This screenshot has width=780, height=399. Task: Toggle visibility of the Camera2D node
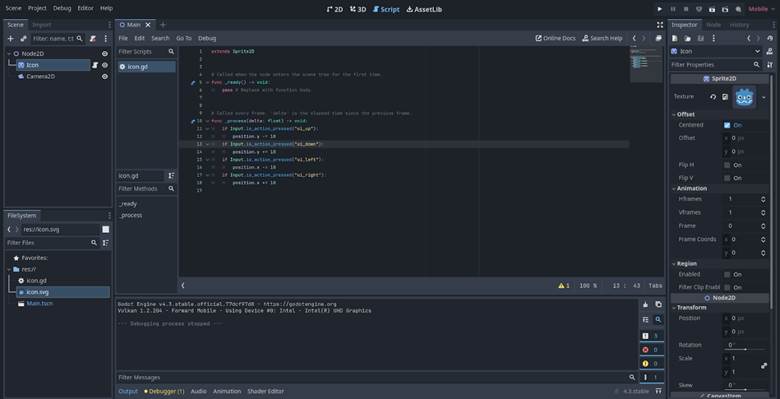[x=105, y=77]
